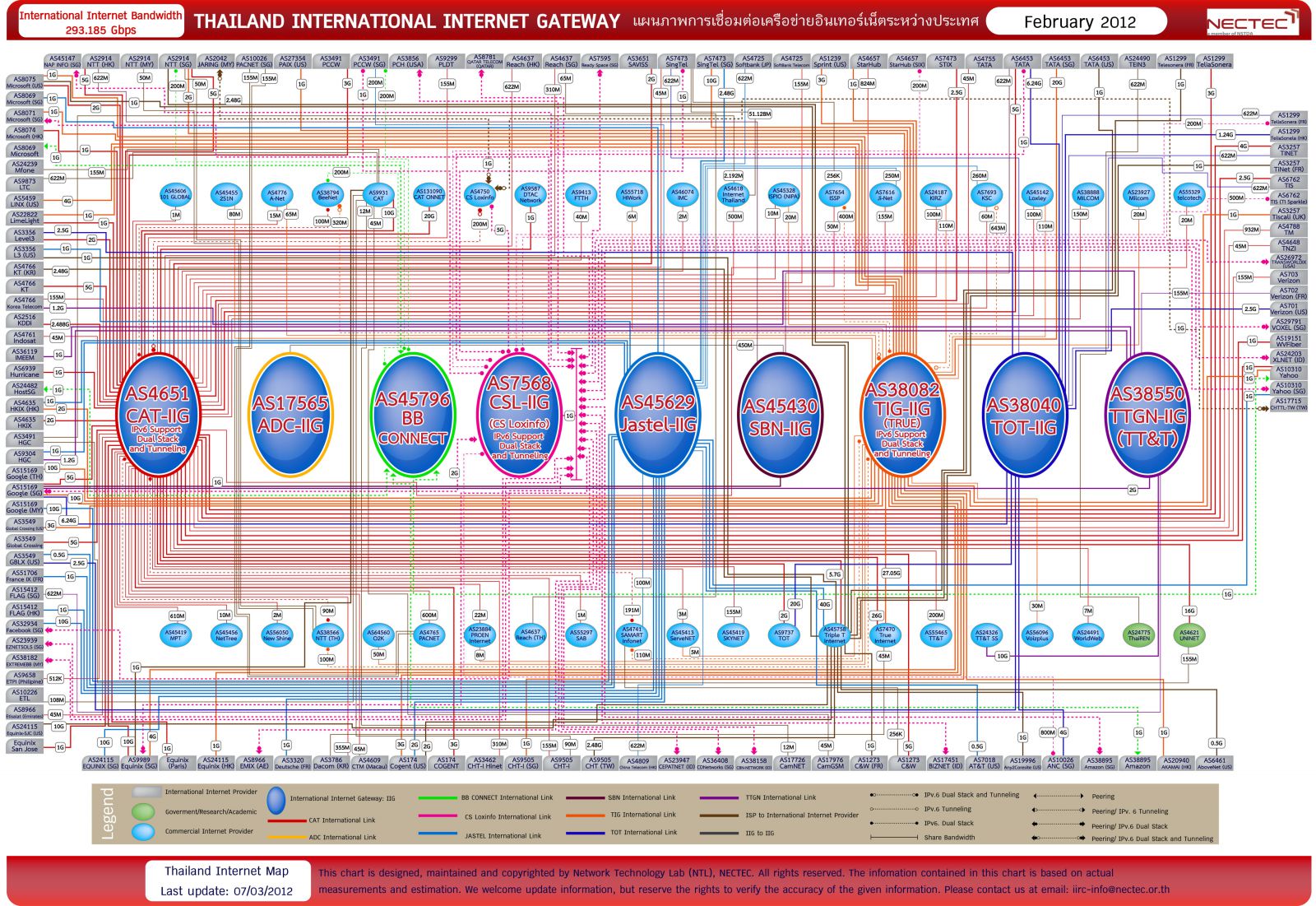1316x906 pixels.
Task: Click the AS7470 True Internet node
Action: tap(885, 635)
